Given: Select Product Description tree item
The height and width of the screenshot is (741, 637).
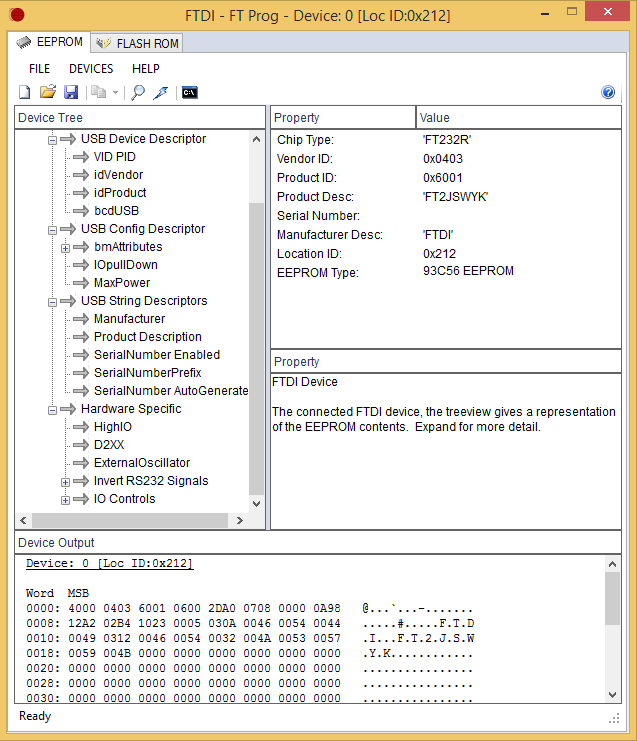Looking at the screenshot, I should tap(148, 337).
